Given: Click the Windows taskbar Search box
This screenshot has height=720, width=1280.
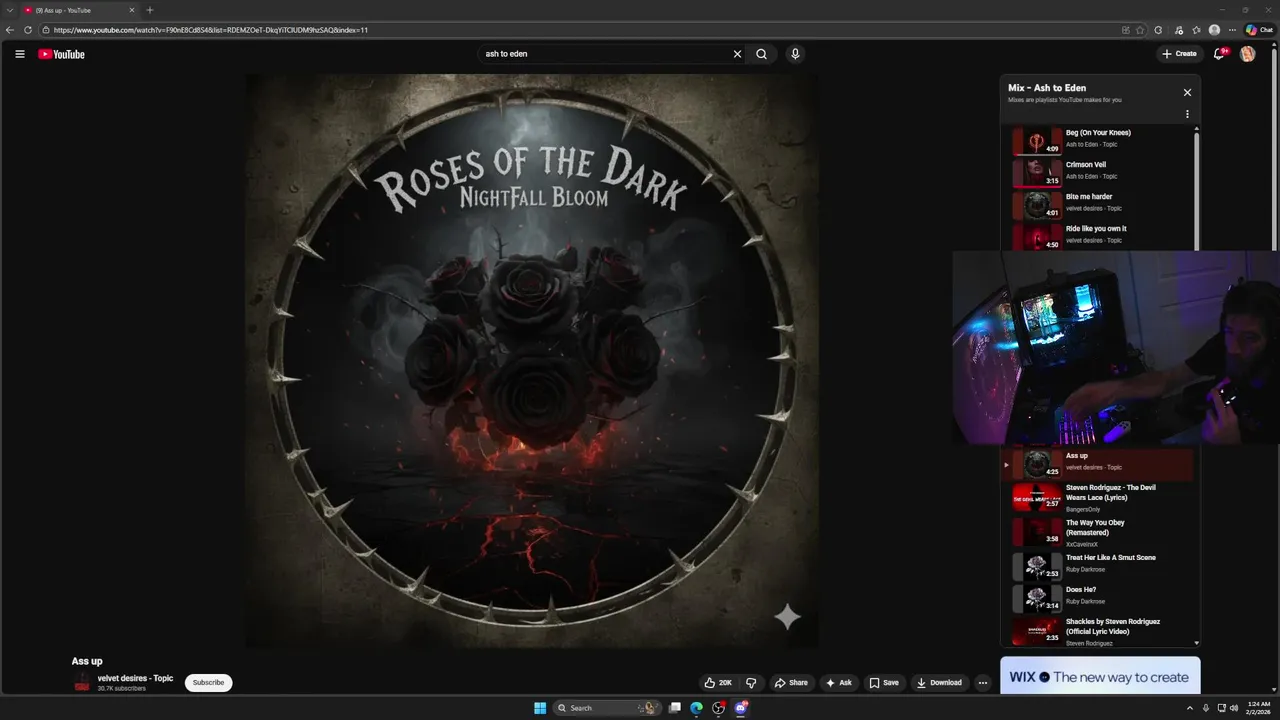Looking at the screenshot, I should tap(605, 708).
